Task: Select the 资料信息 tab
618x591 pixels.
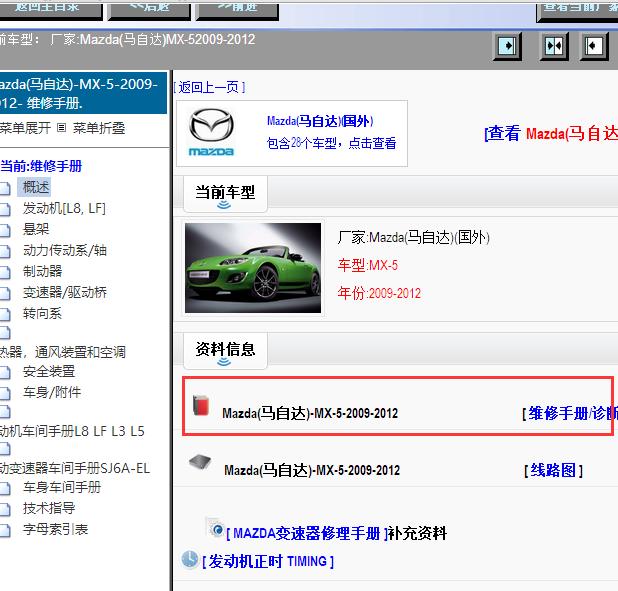Action: pos(225,350)
